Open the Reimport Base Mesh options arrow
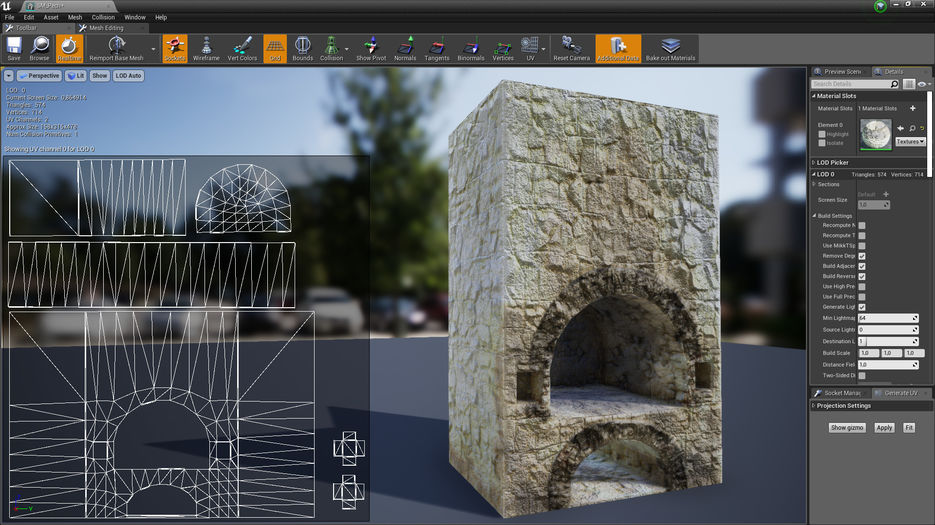This screenshot has width=935, height=525. click(153, 50)
